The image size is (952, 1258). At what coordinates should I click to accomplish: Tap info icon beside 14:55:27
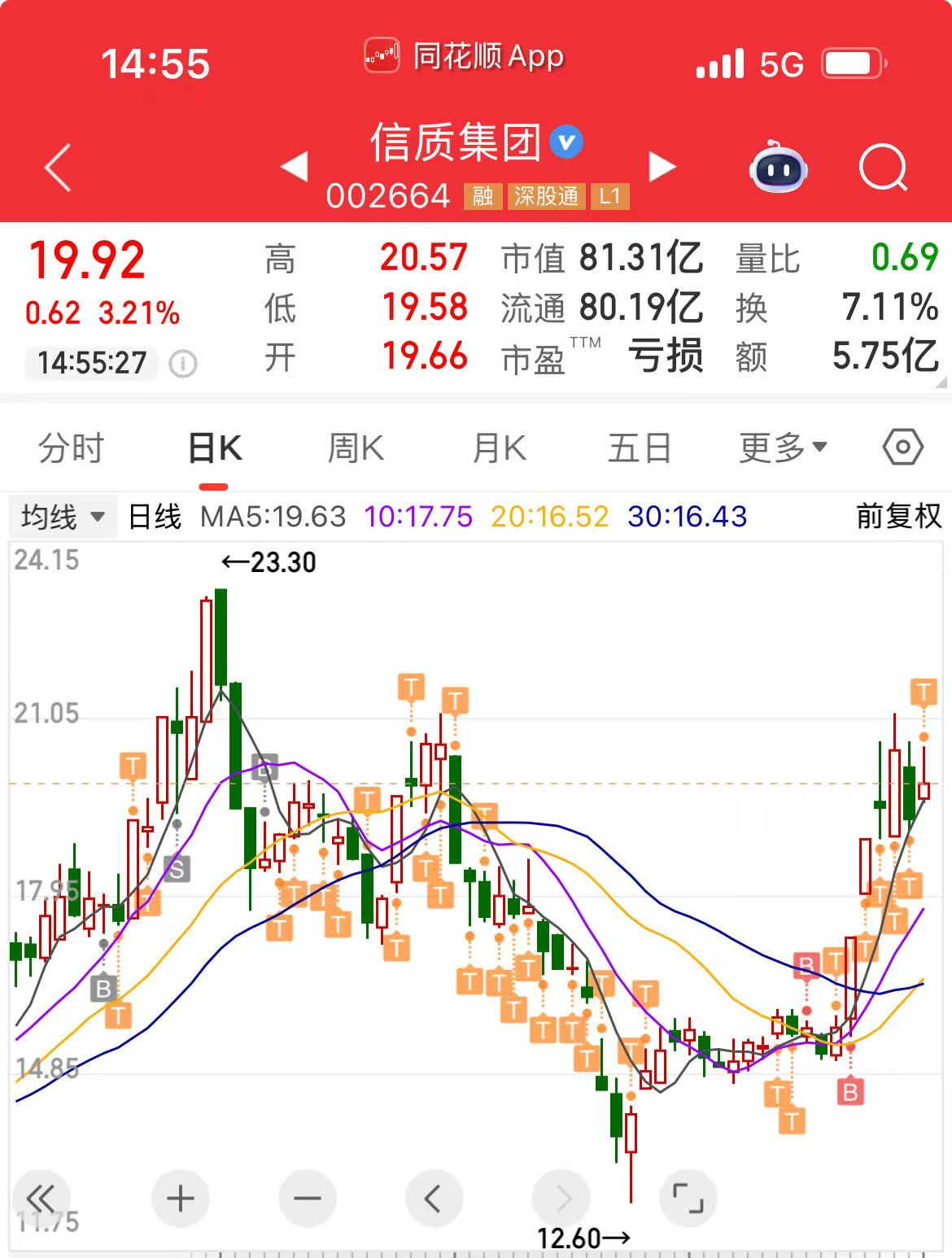(x=182, y=363)
